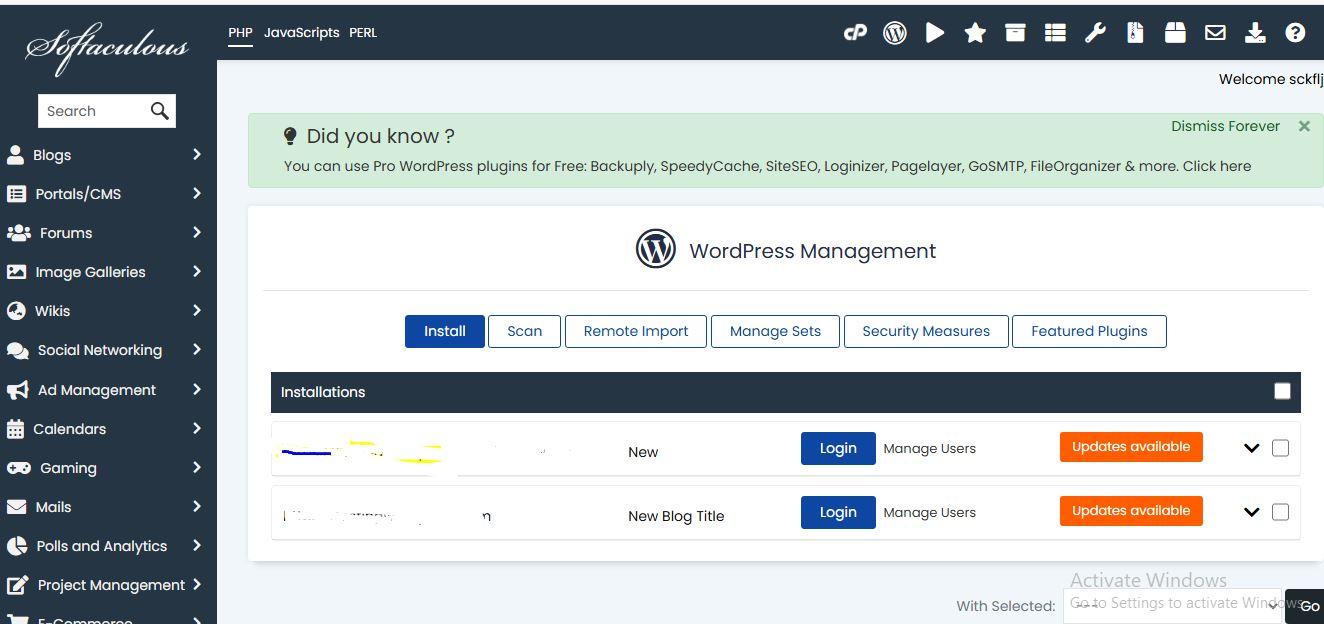The height and width of the screenshot is (624, 1324).
Task: Click Login for the 'New' installation
Action: click(x=838, y=448)
